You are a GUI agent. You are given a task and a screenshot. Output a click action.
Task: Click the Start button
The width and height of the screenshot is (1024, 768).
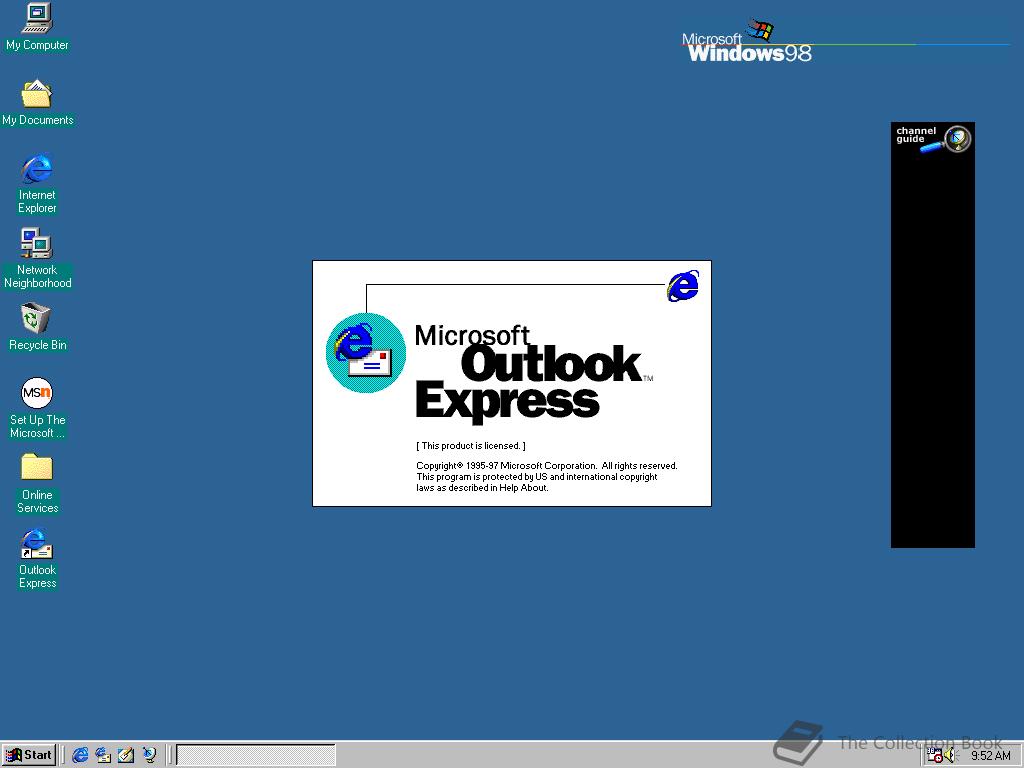[29, 755]
